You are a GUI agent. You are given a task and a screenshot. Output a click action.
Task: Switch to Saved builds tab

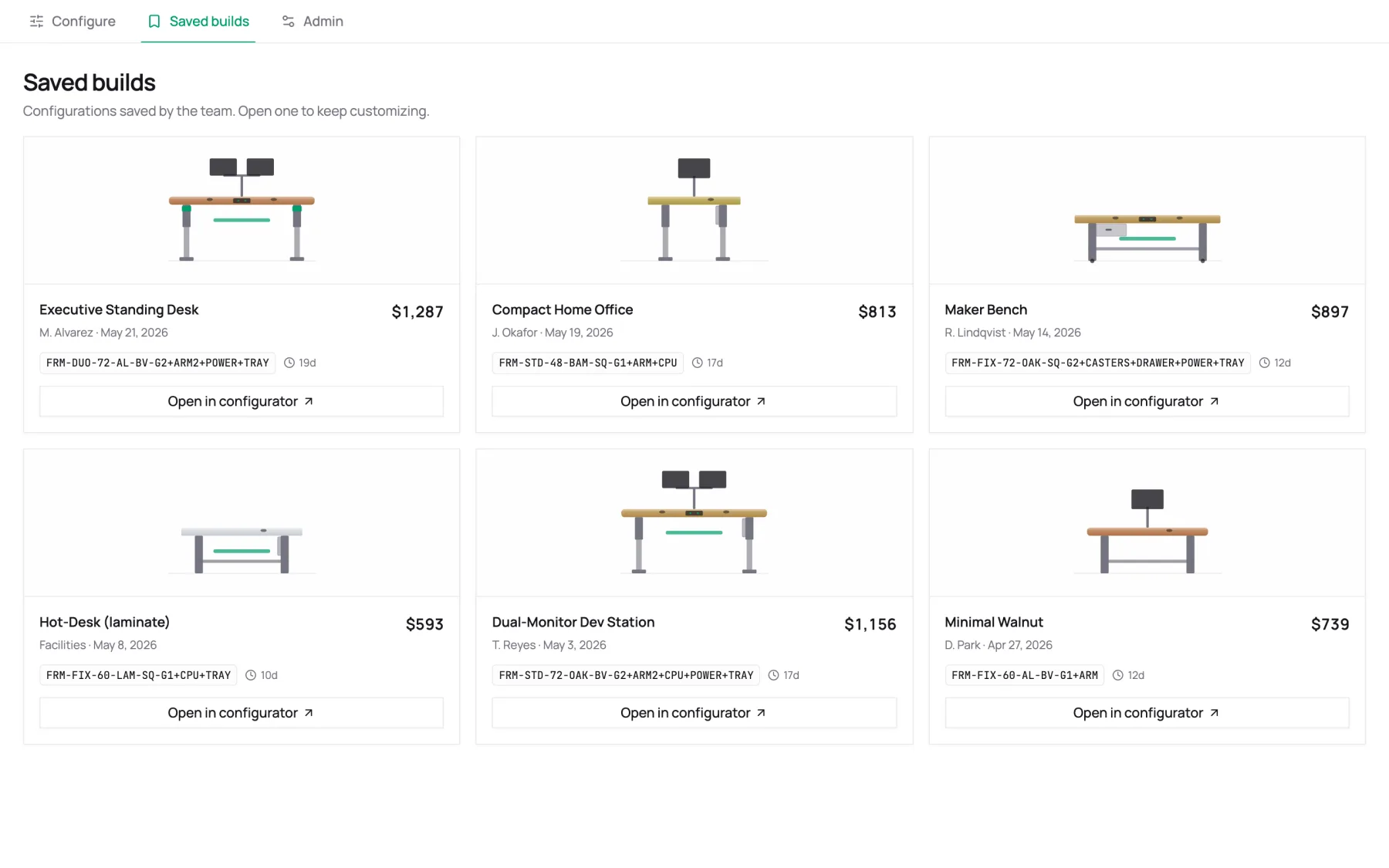pos(198,22)
